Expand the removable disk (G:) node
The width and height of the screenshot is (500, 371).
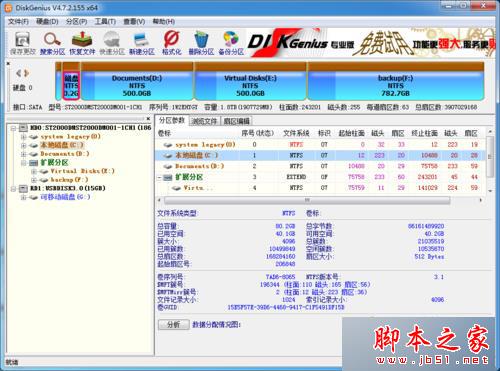pos(24,197)
